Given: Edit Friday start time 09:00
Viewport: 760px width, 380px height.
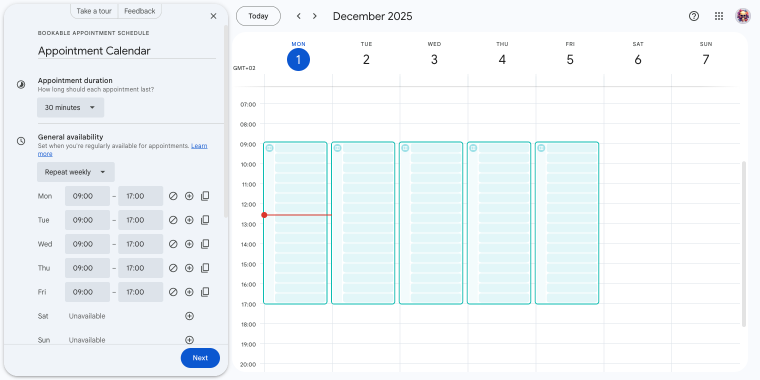Looking at the screenshot, I should [87, 292].
